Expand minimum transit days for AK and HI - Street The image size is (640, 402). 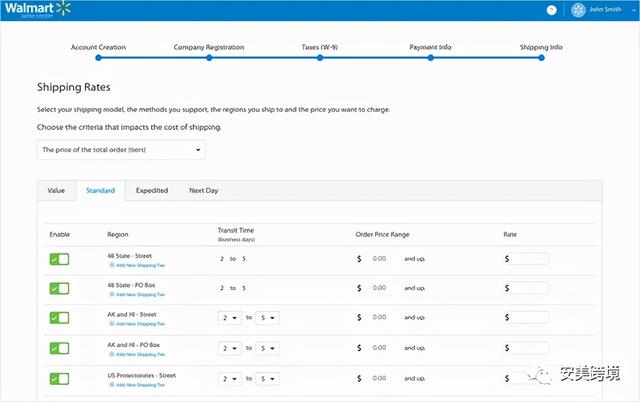228,319
